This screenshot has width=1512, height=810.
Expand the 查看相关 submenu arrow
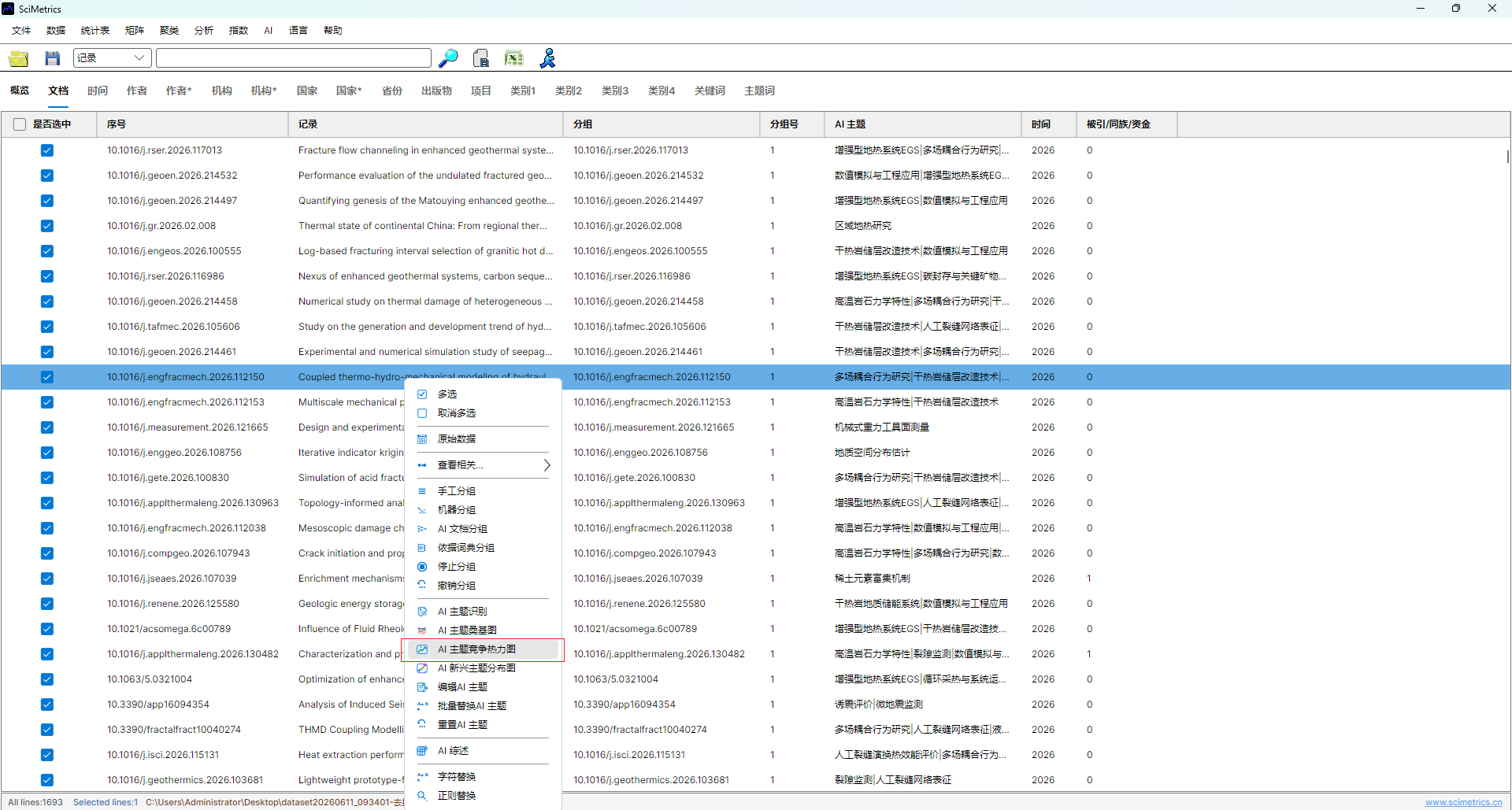[547, 465]
